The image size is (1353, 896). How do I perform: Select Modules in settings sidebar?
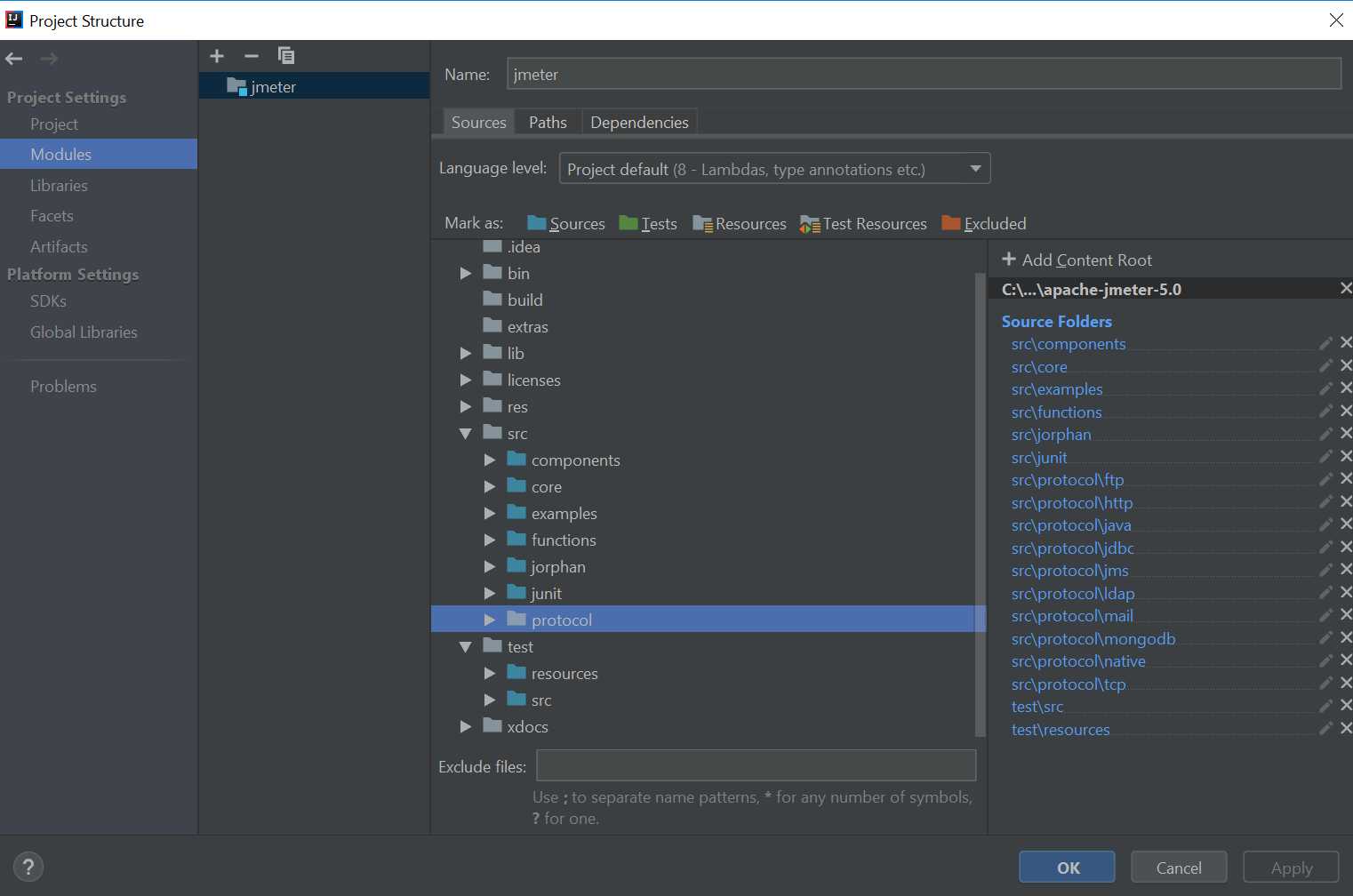(99, 154)
